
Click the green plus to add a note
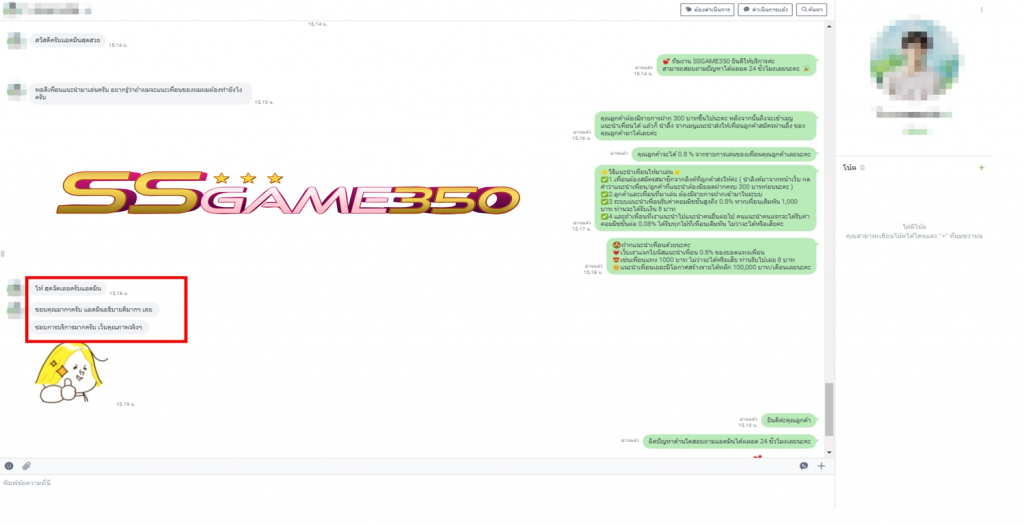981,168
